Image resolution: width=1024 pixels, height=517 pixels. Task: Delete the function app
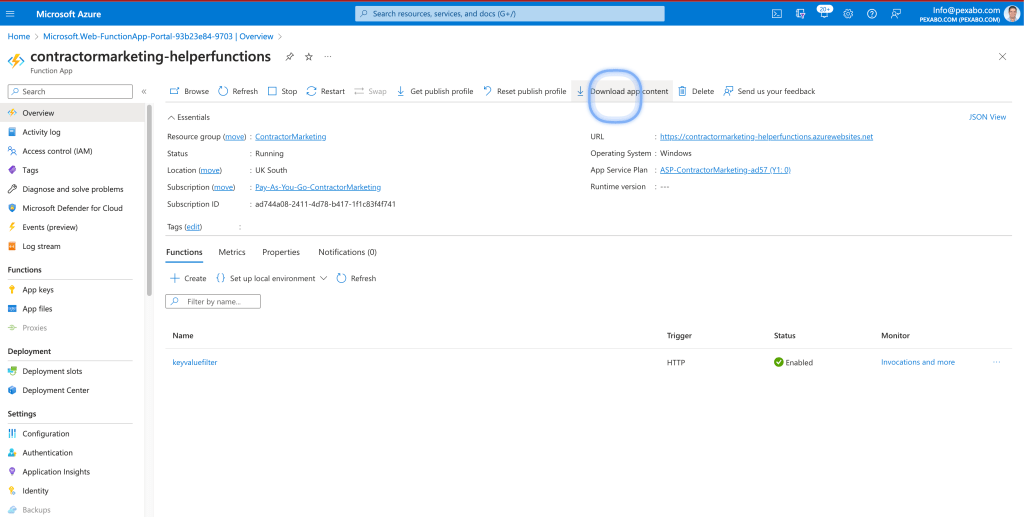point(696,91)
